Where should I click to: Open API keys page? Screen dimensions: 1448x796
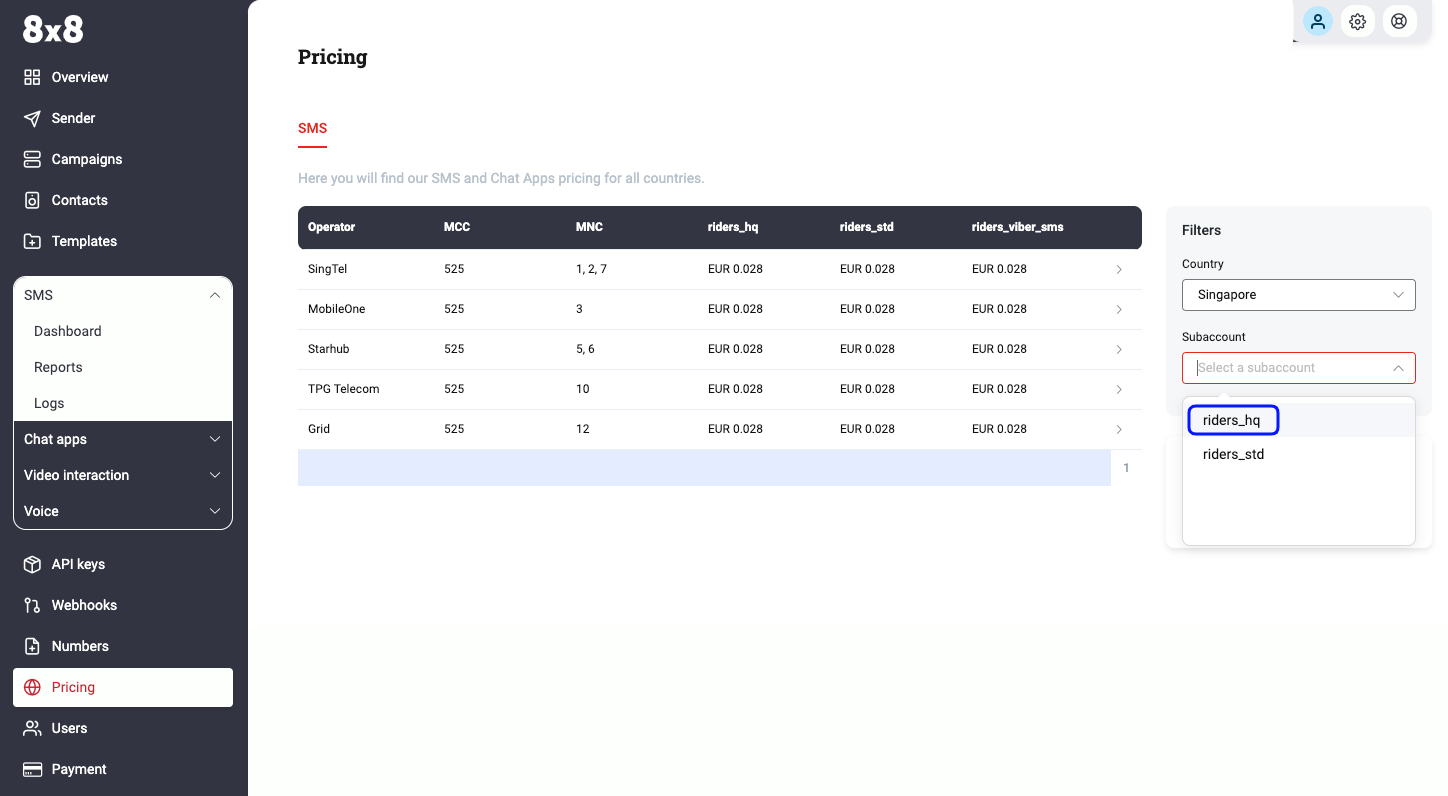(77, 564)
